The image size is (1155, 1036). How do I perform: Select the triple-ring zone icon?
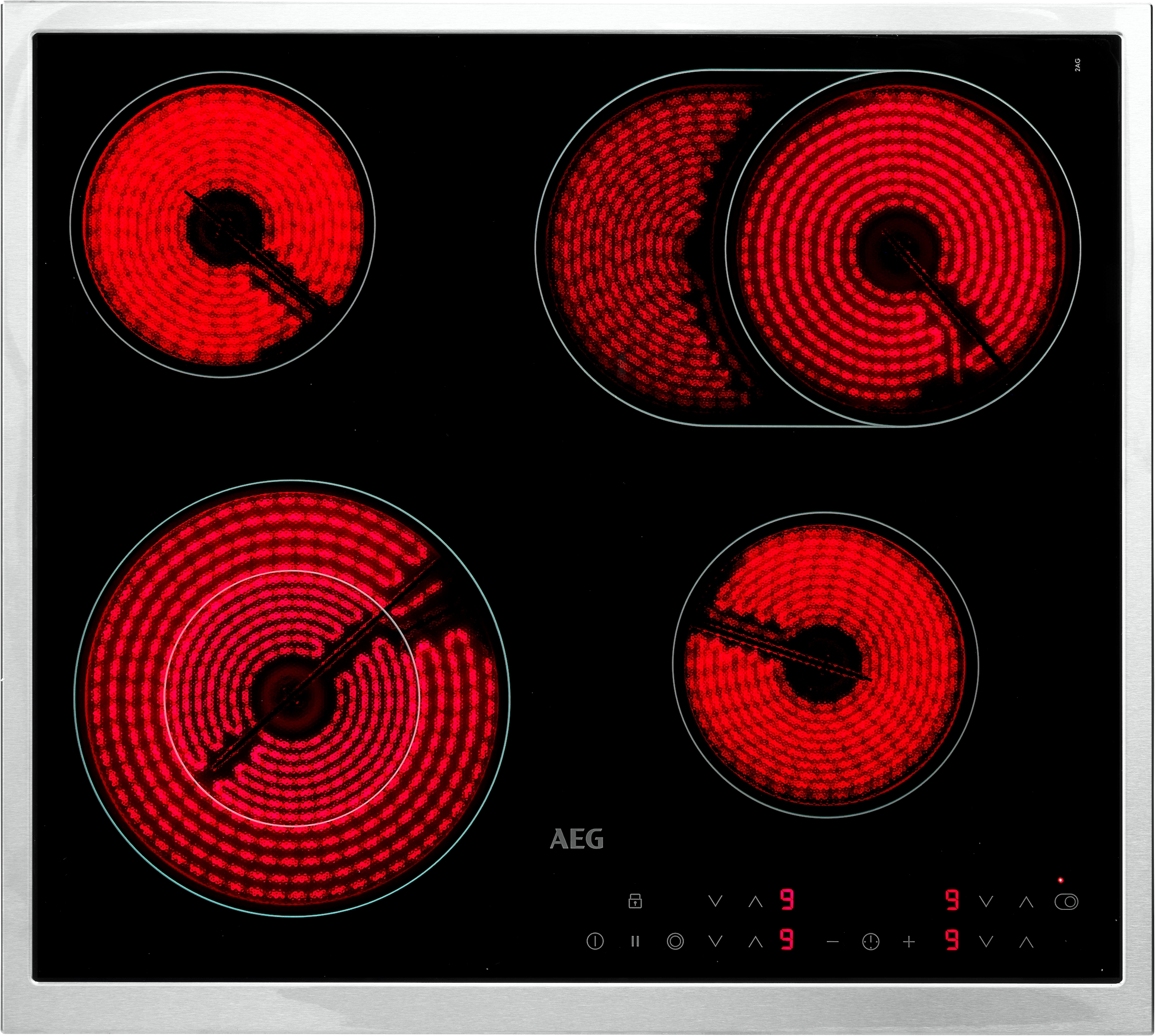pyautogui.click(x=676, y=942)
